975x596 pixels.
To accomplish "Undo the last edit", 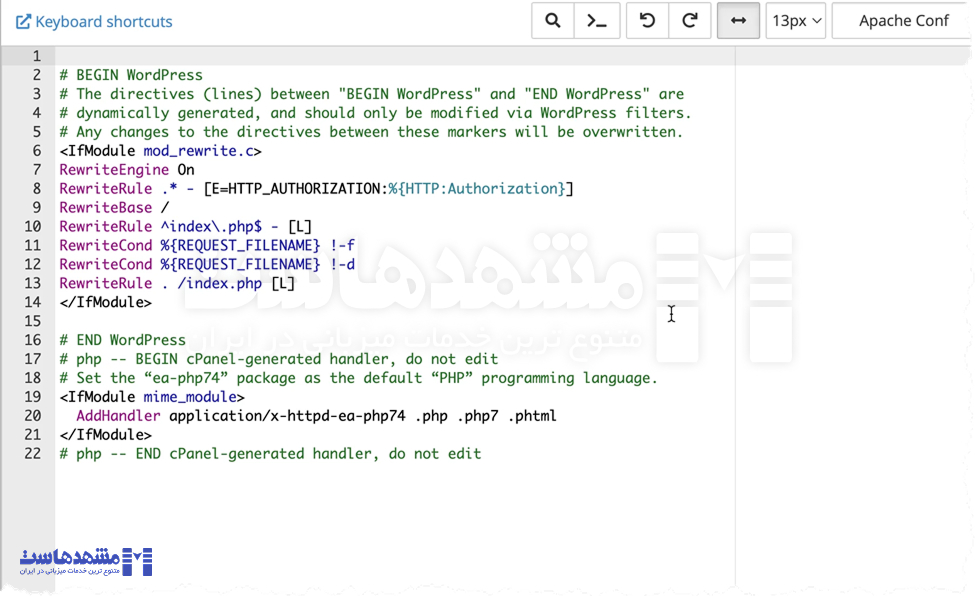I will point(647,21).
